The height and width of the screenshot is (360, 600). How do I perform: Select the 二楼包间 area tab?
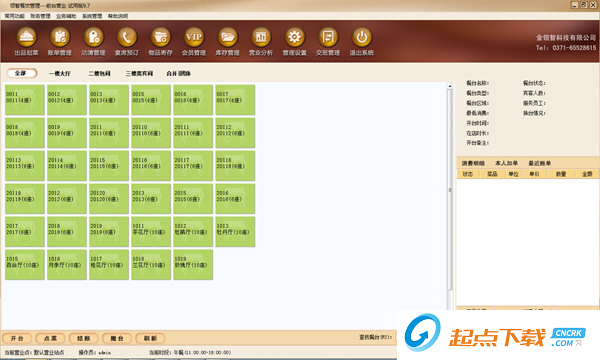tap(99, 73)
